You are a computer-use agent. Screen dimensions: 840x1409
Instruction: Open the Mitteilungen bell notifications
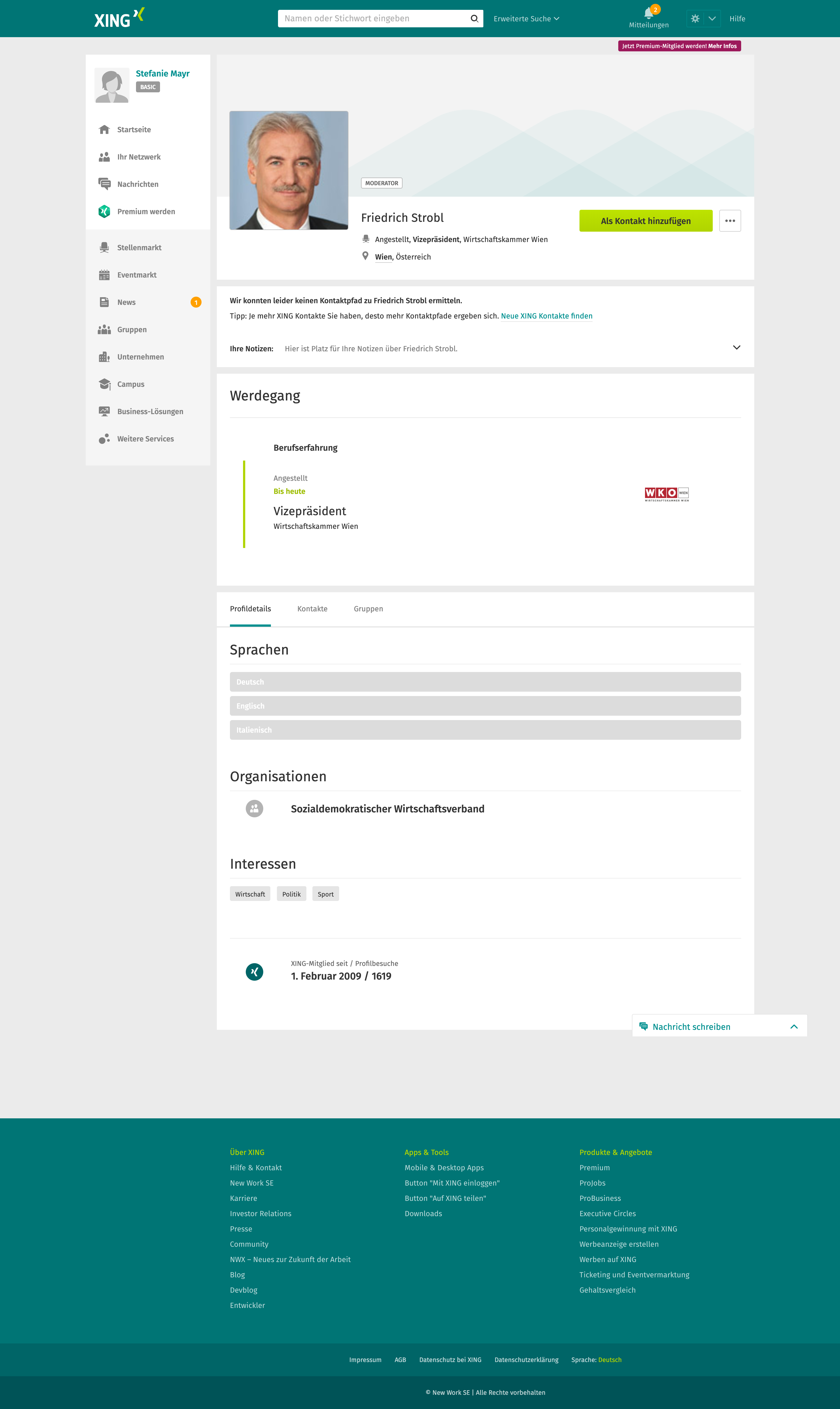tap(649, 17)
